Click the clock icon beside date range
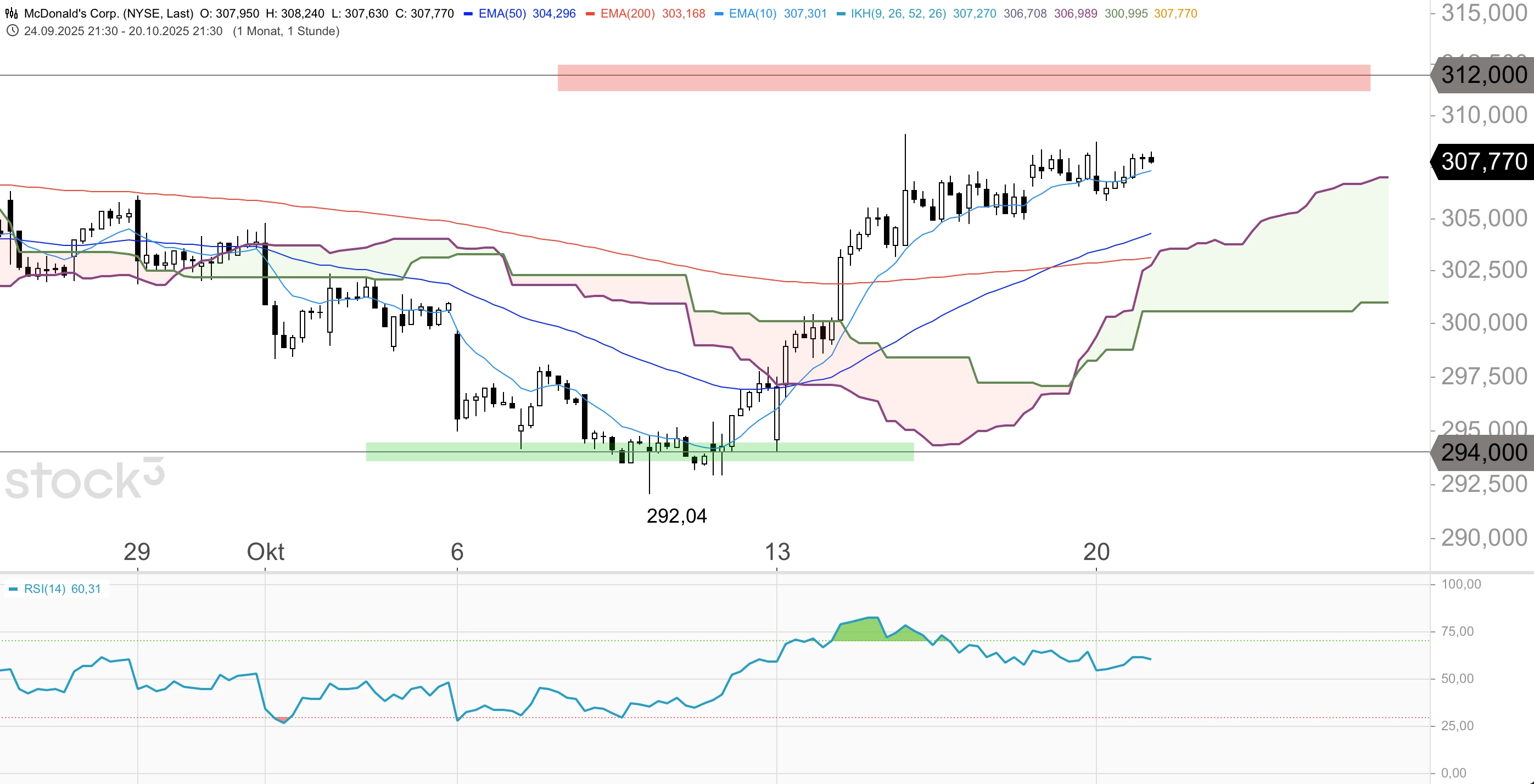Viewport: 1534px width, 784px height. point(12,31)
